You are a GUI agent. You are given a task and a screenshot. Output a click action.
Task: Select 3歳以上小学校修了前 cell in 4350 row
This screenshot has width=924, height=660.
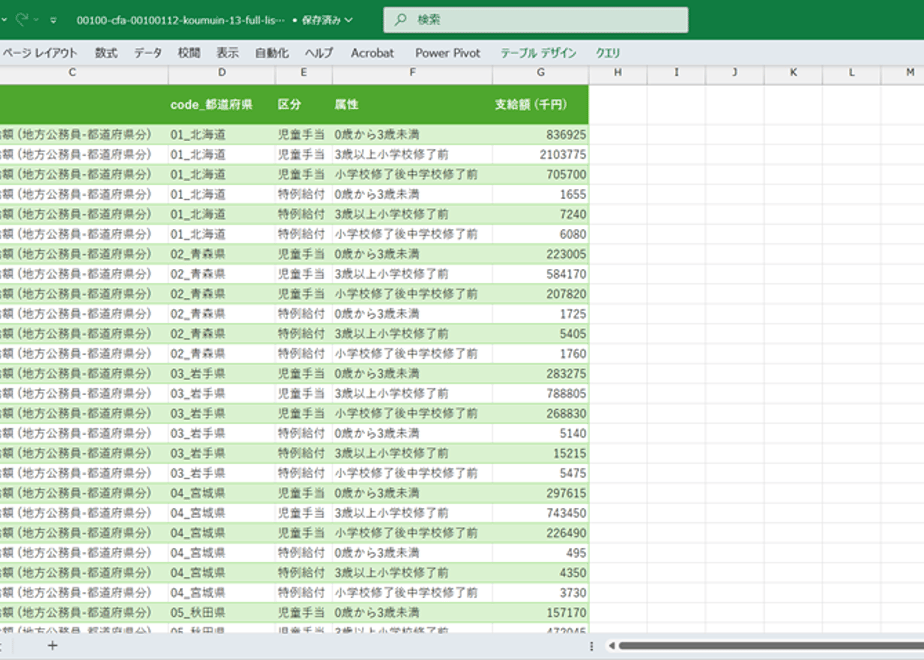(x=412, y=573)
